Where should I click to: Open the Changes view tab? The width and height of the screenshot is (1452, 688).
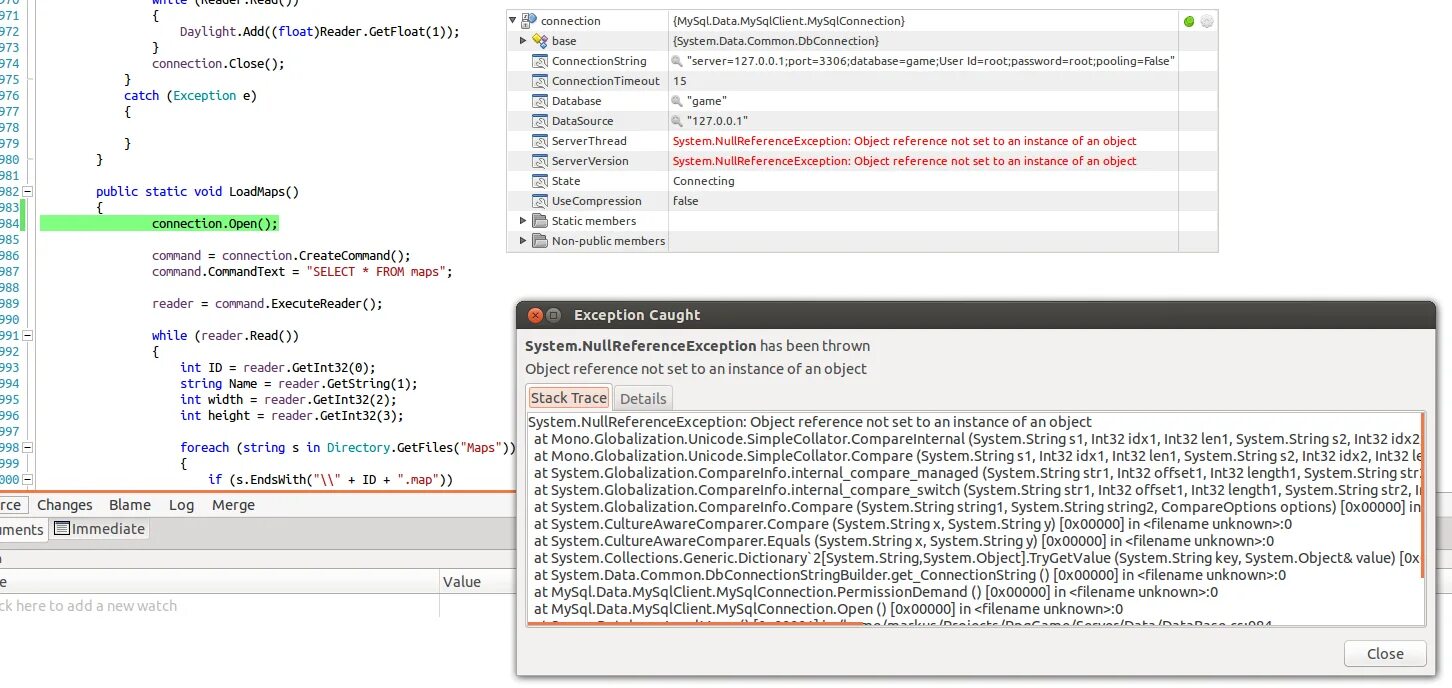tap(64, 505)
